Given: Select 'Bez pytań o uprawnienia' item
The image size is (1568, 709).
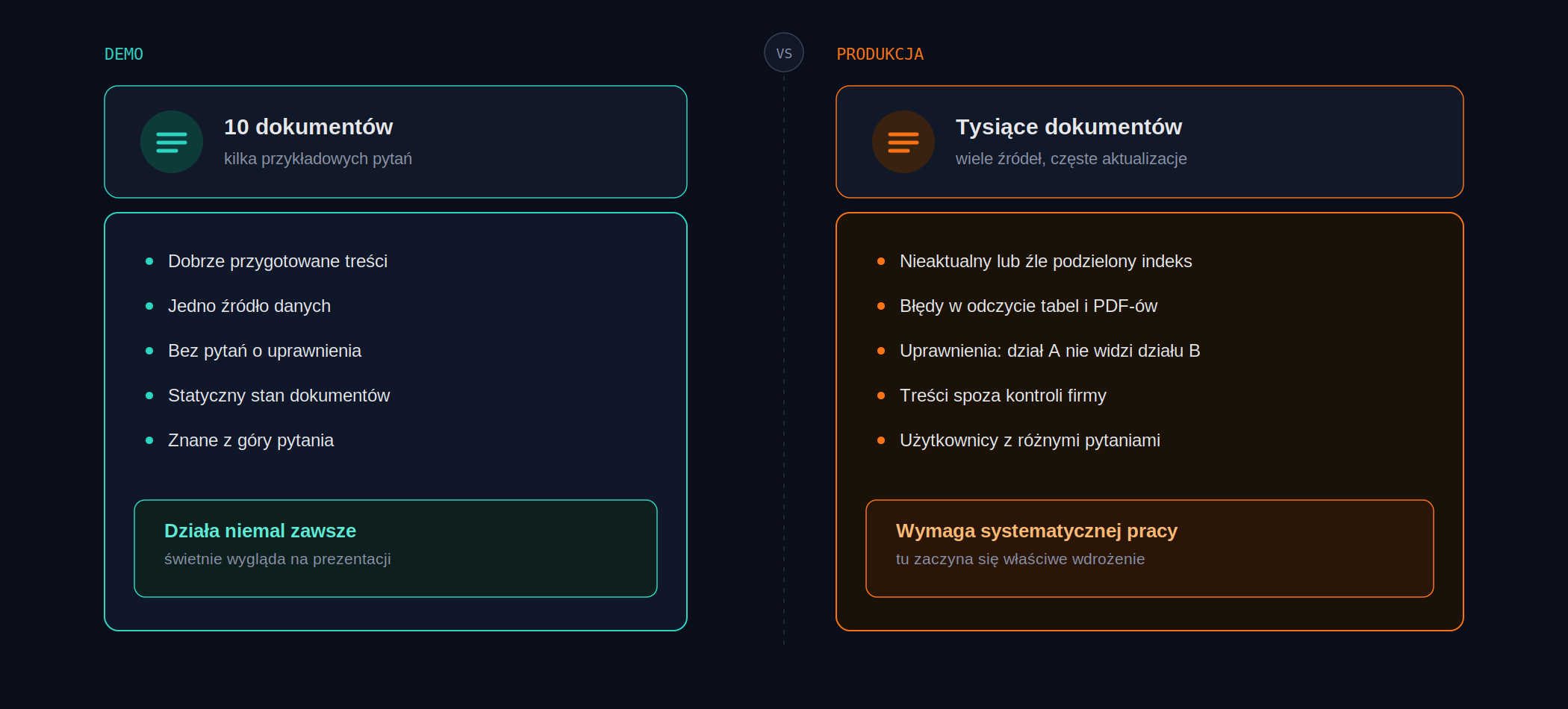Looking at the screenshot, I should point(264,351).
